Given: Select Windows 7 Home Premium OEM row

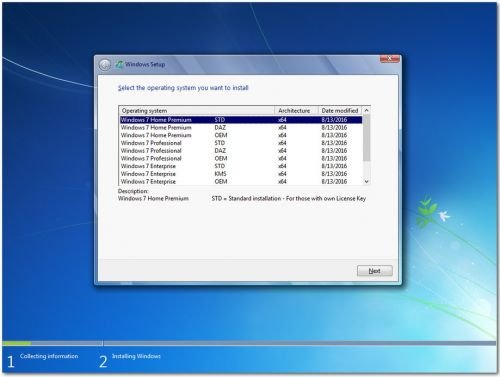Looking at the screenshot, I should point(241,135).
